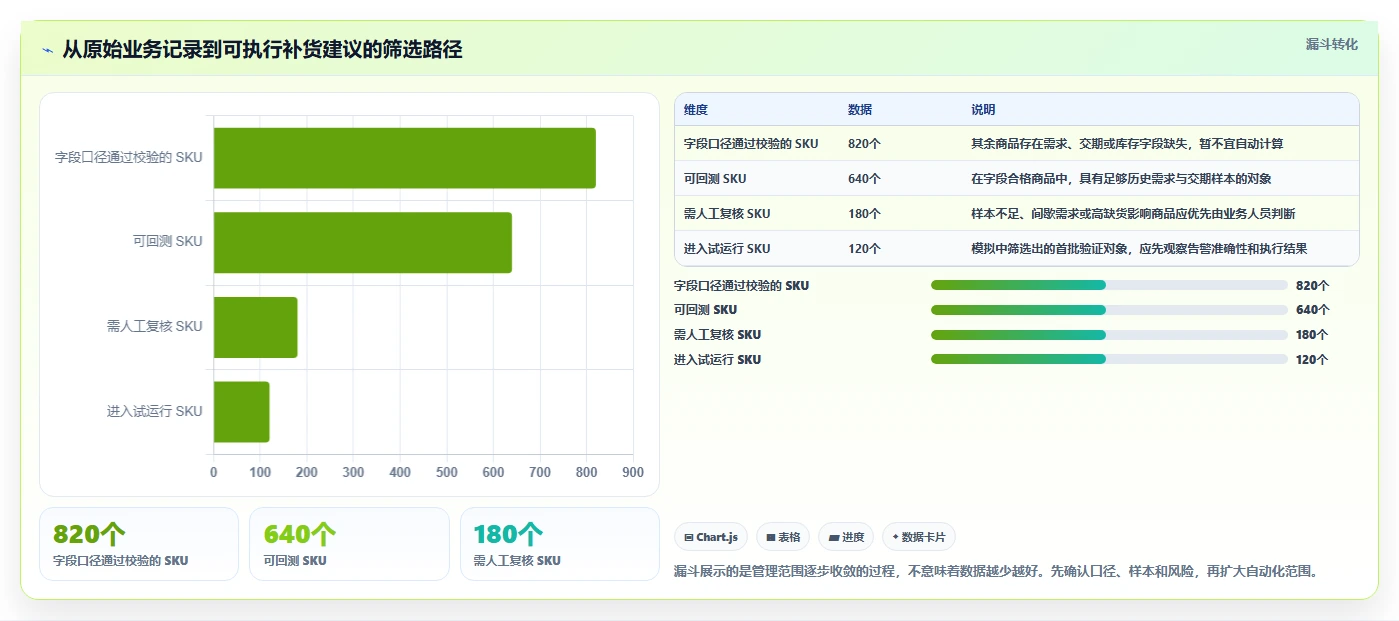The image size is (1399, 621).
Task: Click the 说明 column header
Action: 983,110
